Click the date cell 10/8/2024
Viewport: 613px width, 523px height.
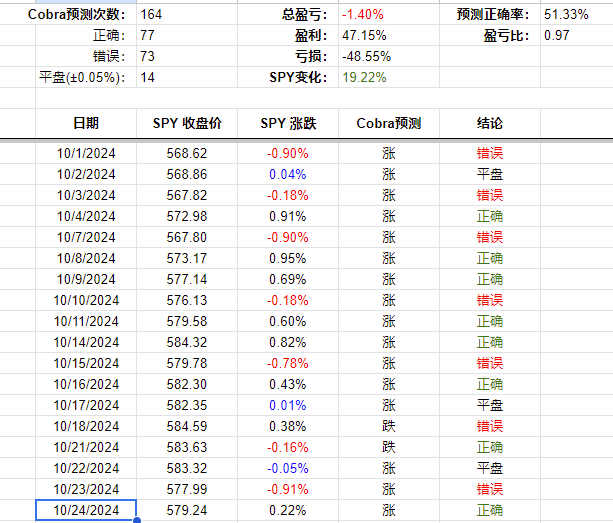(x=86, y=258)
